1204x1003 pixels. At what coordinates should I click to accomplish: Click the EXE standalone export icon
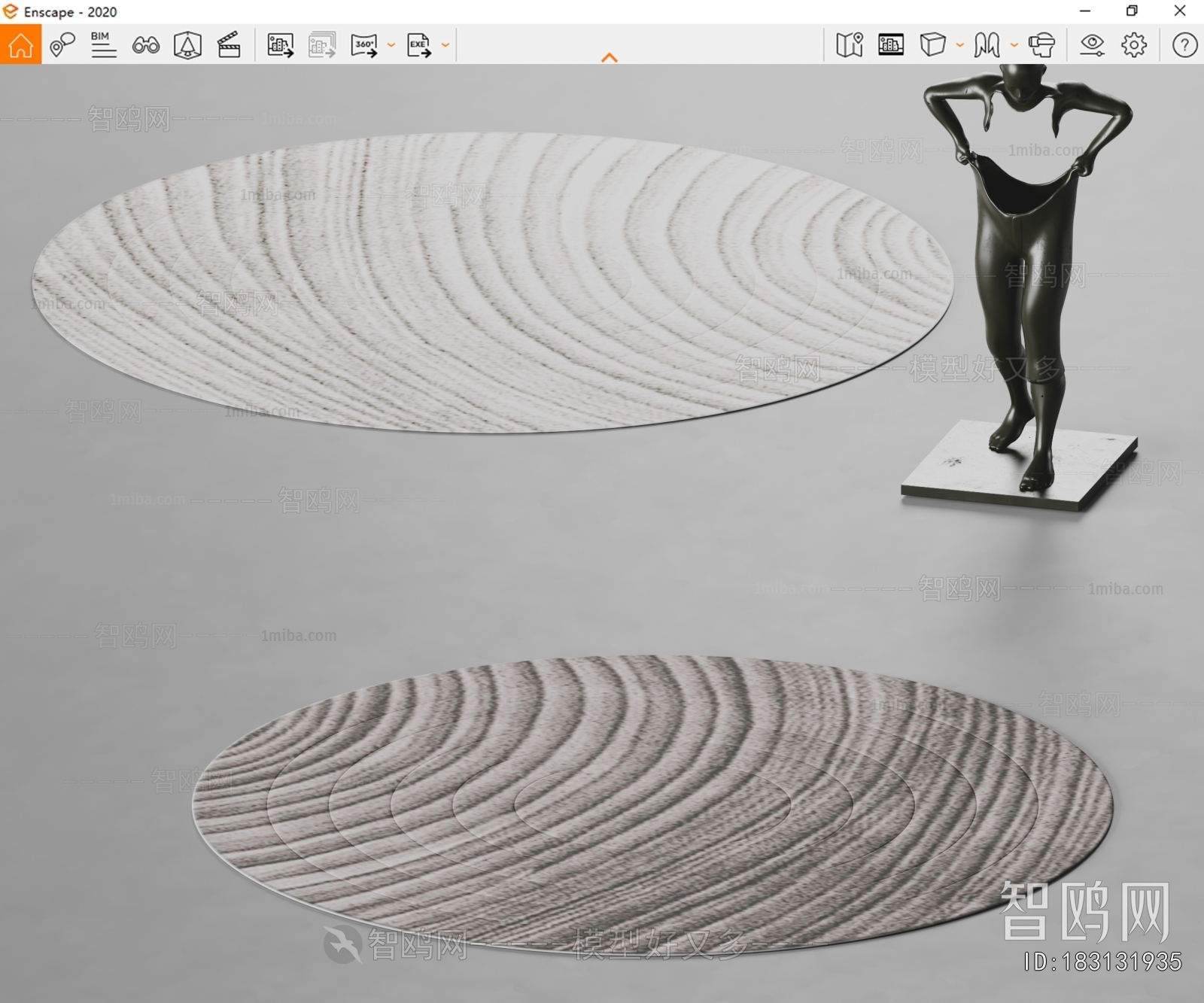[419, 45]
